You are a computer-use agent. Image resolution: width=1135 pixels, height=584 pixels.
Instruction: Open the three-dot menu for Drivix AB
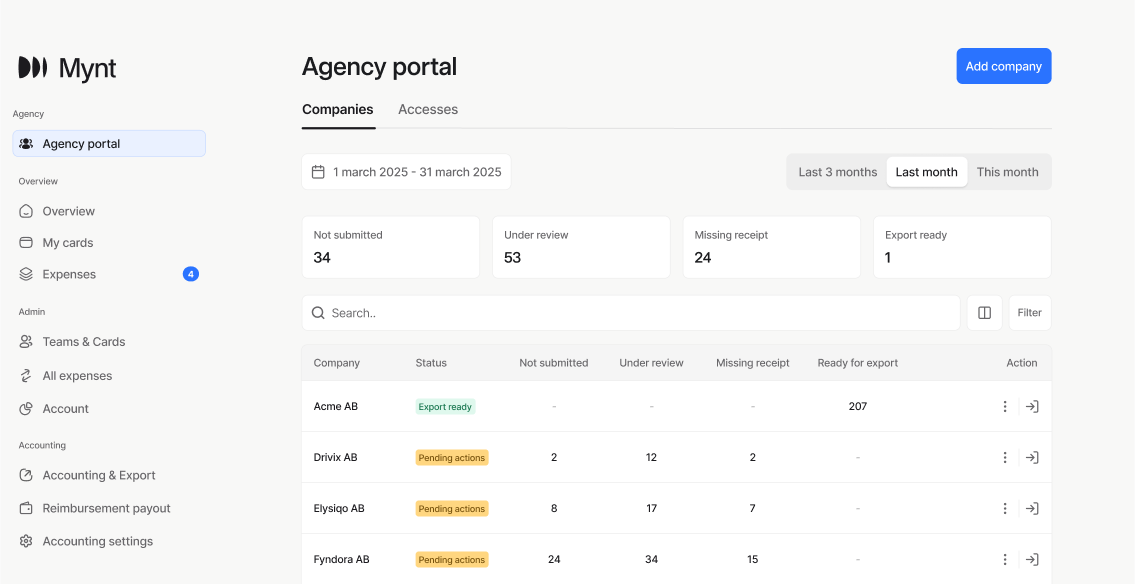(1005, 457)
